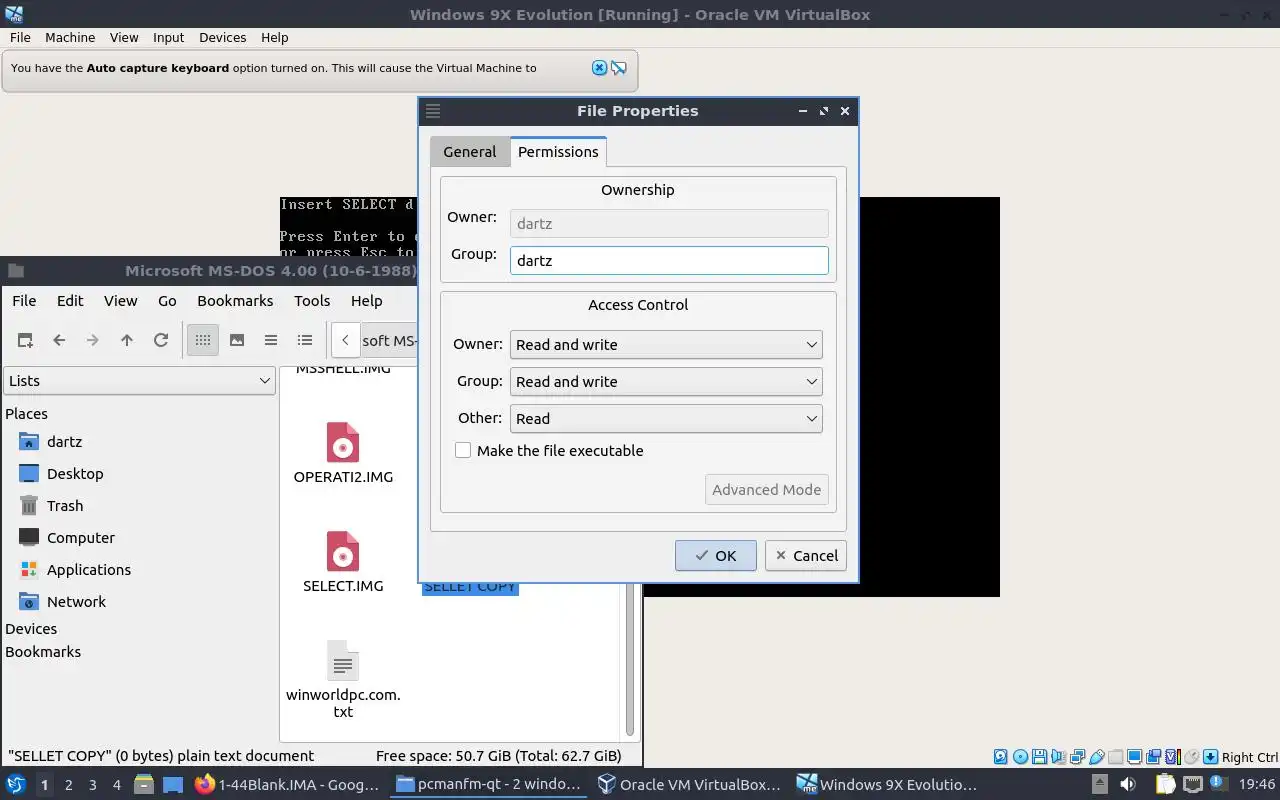This screenshot has height=800, width=1280.
Task: Select the highlighted SELLET COPY file label
Action: point(469,587)
